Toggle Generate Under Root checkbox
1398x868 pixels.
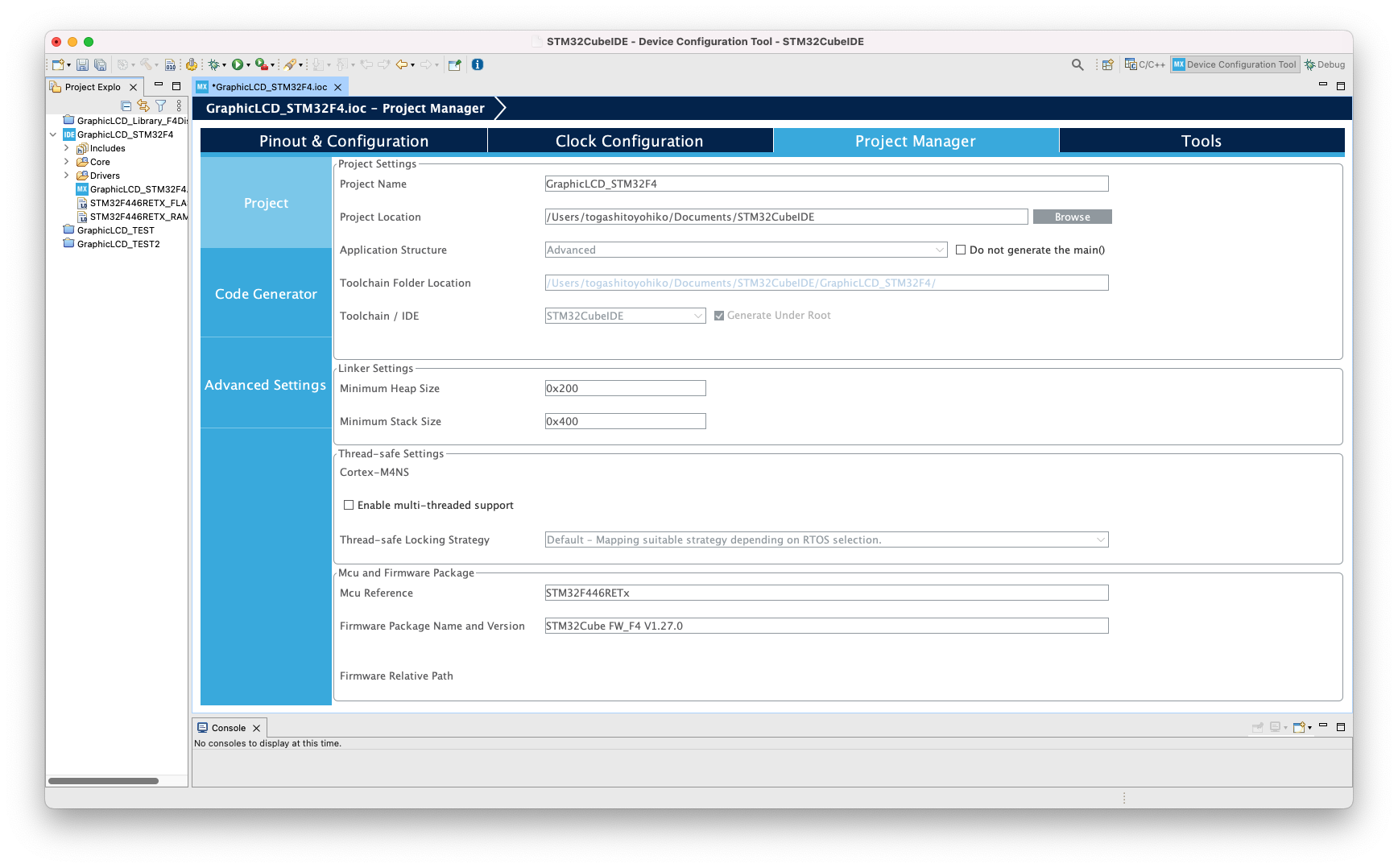pos(719,316)
